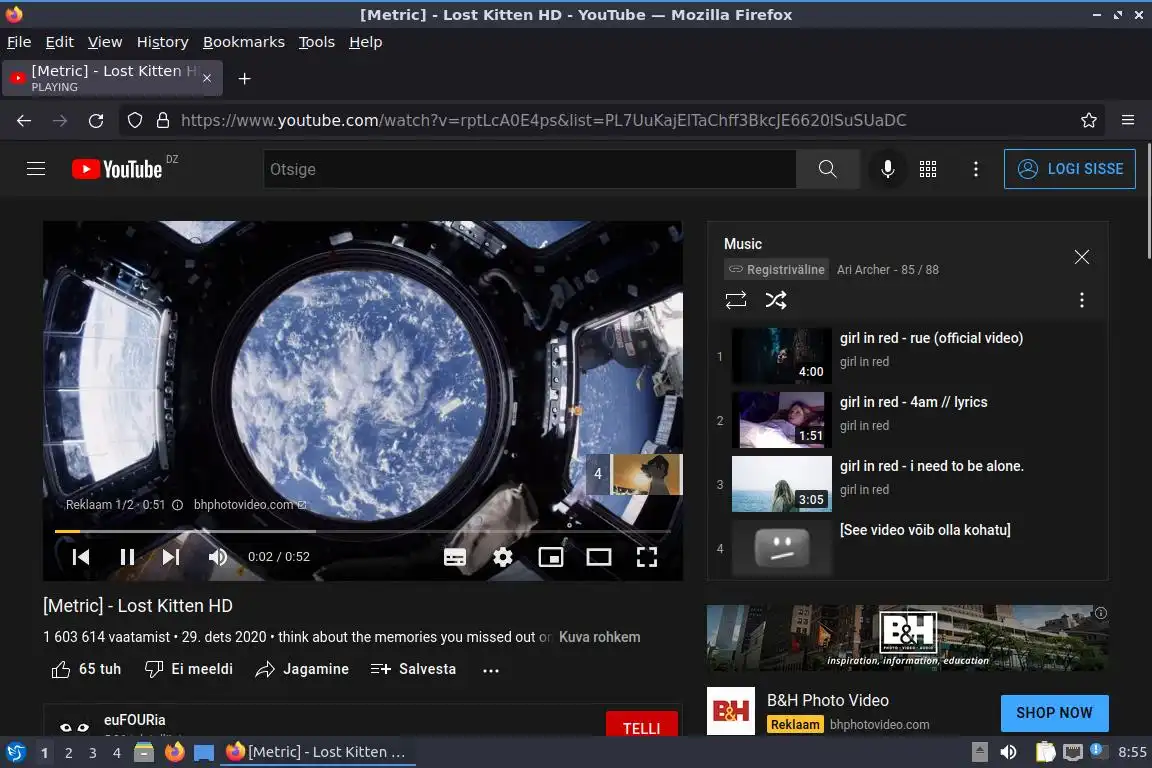Open the Firefox application menu

(1128, 121)
